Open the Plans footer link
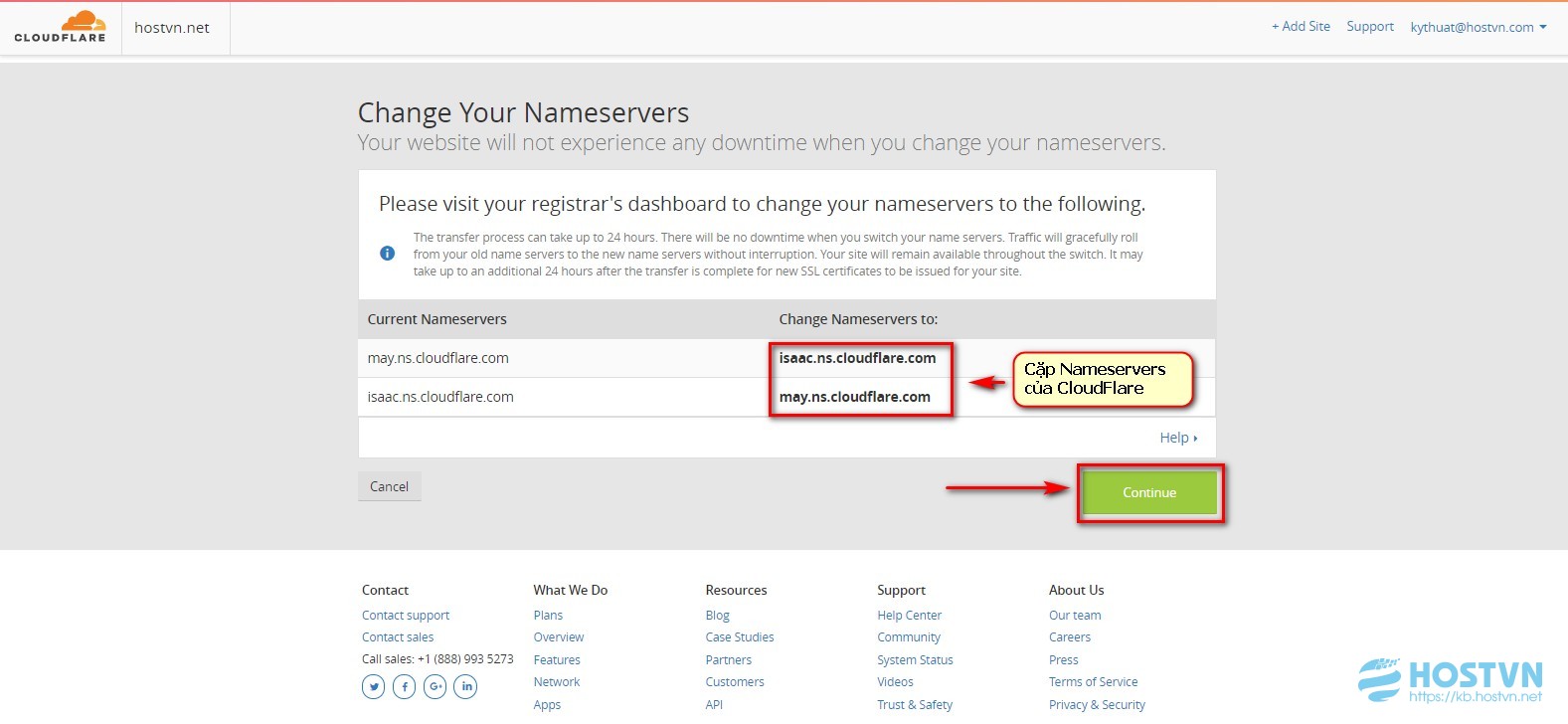1568x724 pixels. click(x=548, y=616)
